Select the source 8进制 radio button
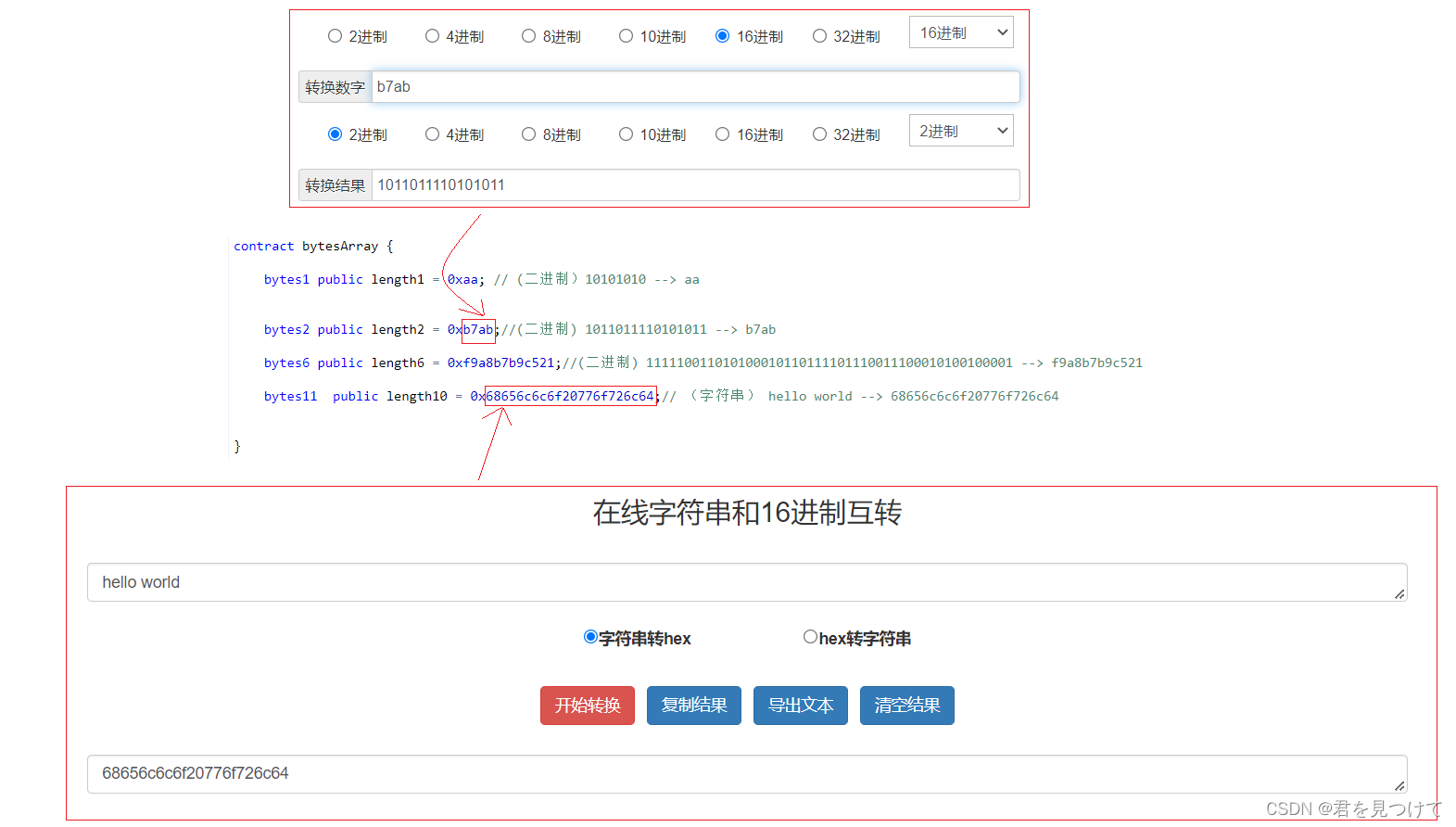This screenshot has width=1456, height=827. [x=528, y=36]
